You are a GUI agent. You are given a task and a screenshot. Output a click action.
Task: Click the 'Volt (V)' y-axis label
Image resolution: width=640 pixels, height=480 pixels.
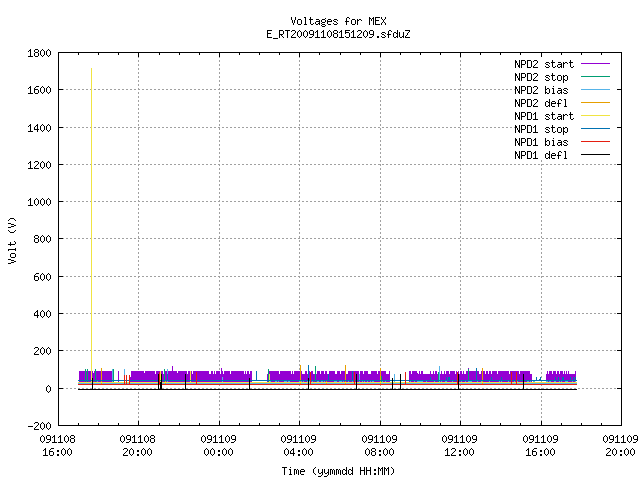pos(12,240)
